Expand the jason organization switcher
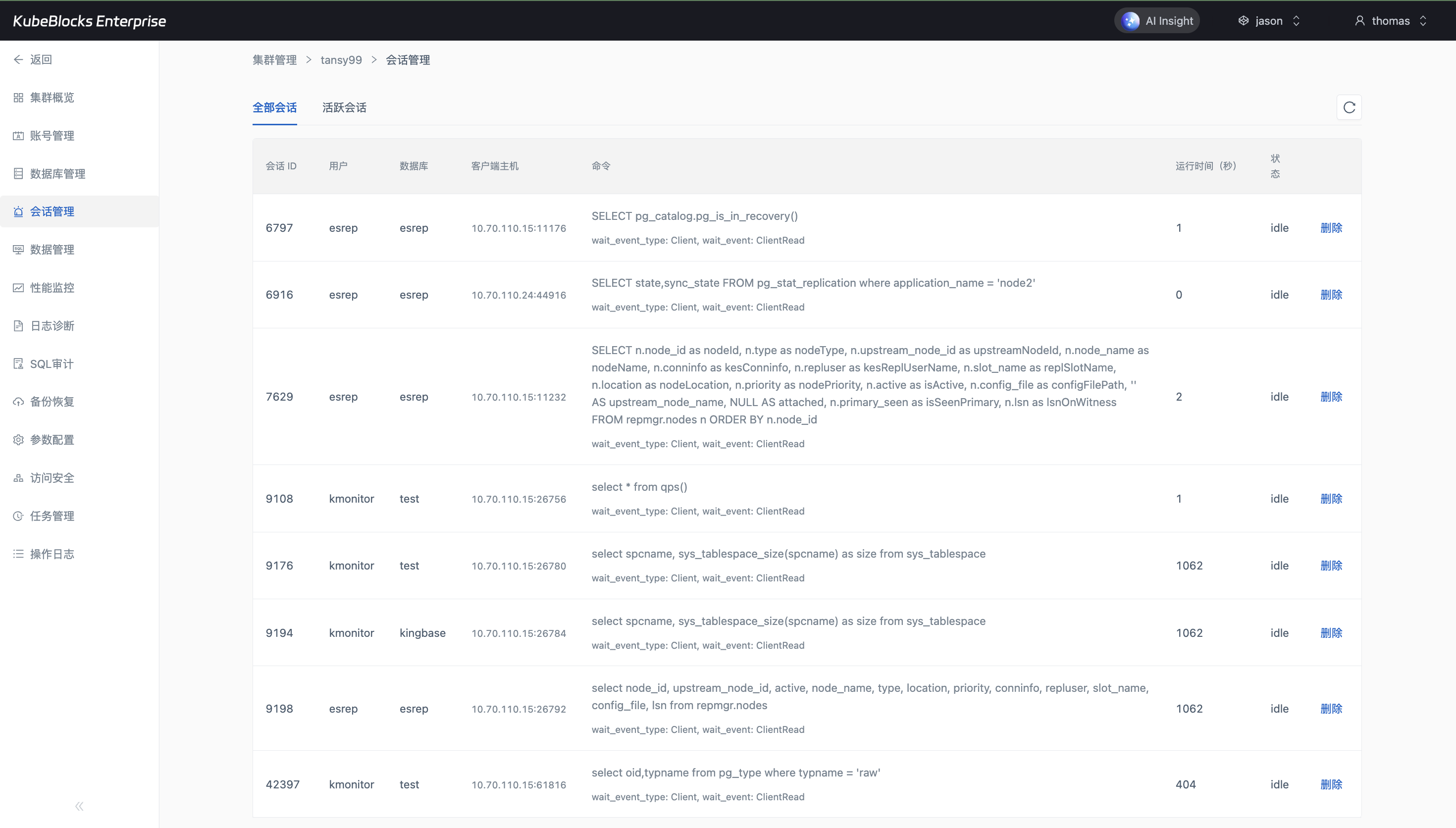 pyautogui.click(x=1269, y=21)
